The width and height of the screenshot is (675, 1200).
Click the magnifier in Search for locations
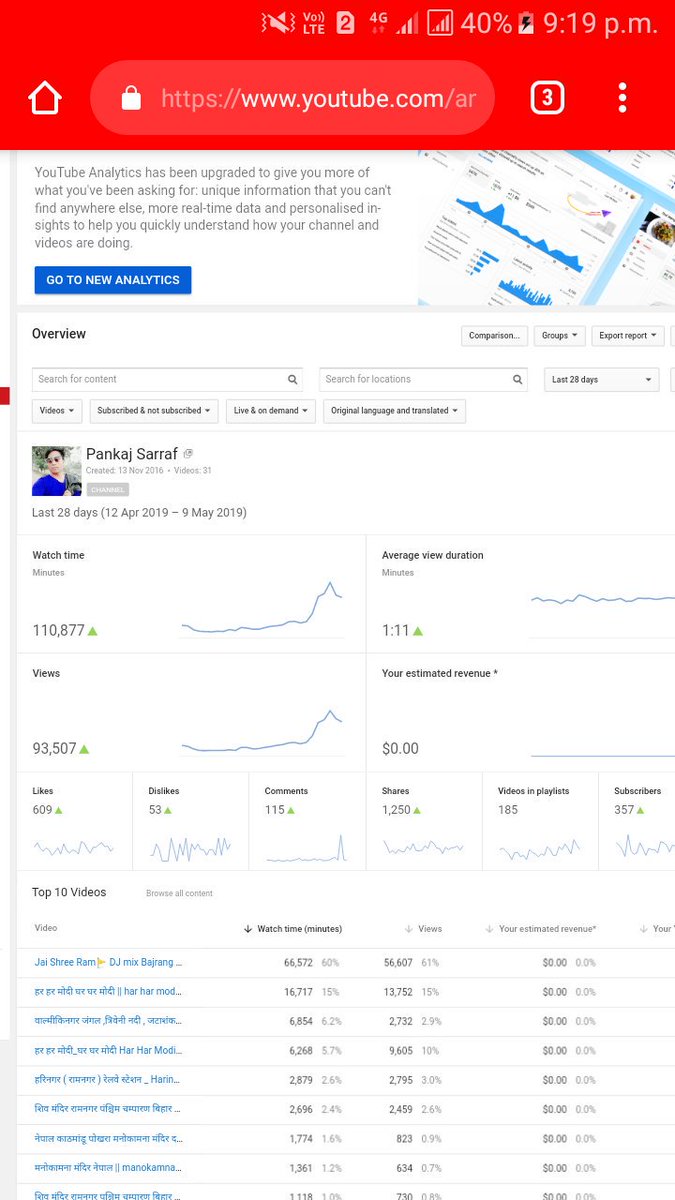[518, 380]
